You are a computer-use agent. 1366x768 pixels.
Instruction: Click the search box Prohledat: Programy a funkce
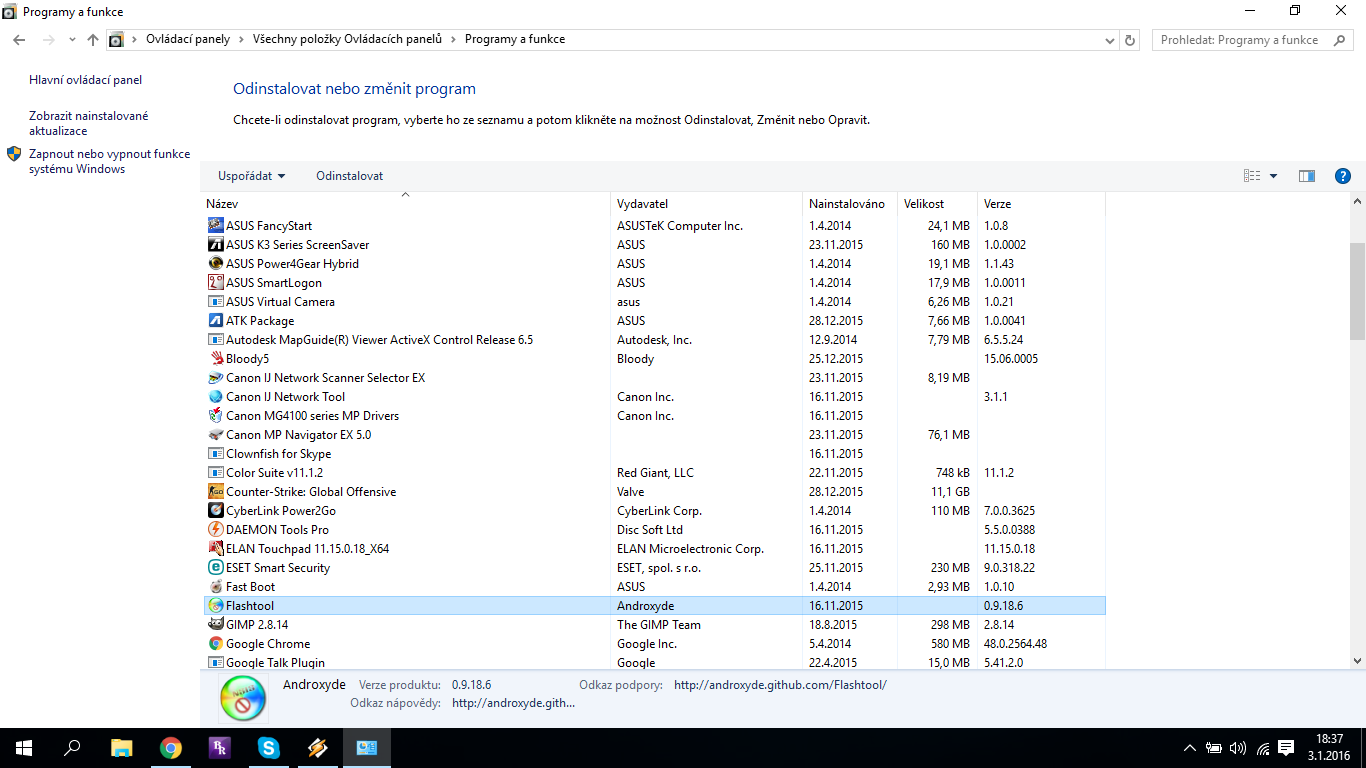tap(1252, 40)
